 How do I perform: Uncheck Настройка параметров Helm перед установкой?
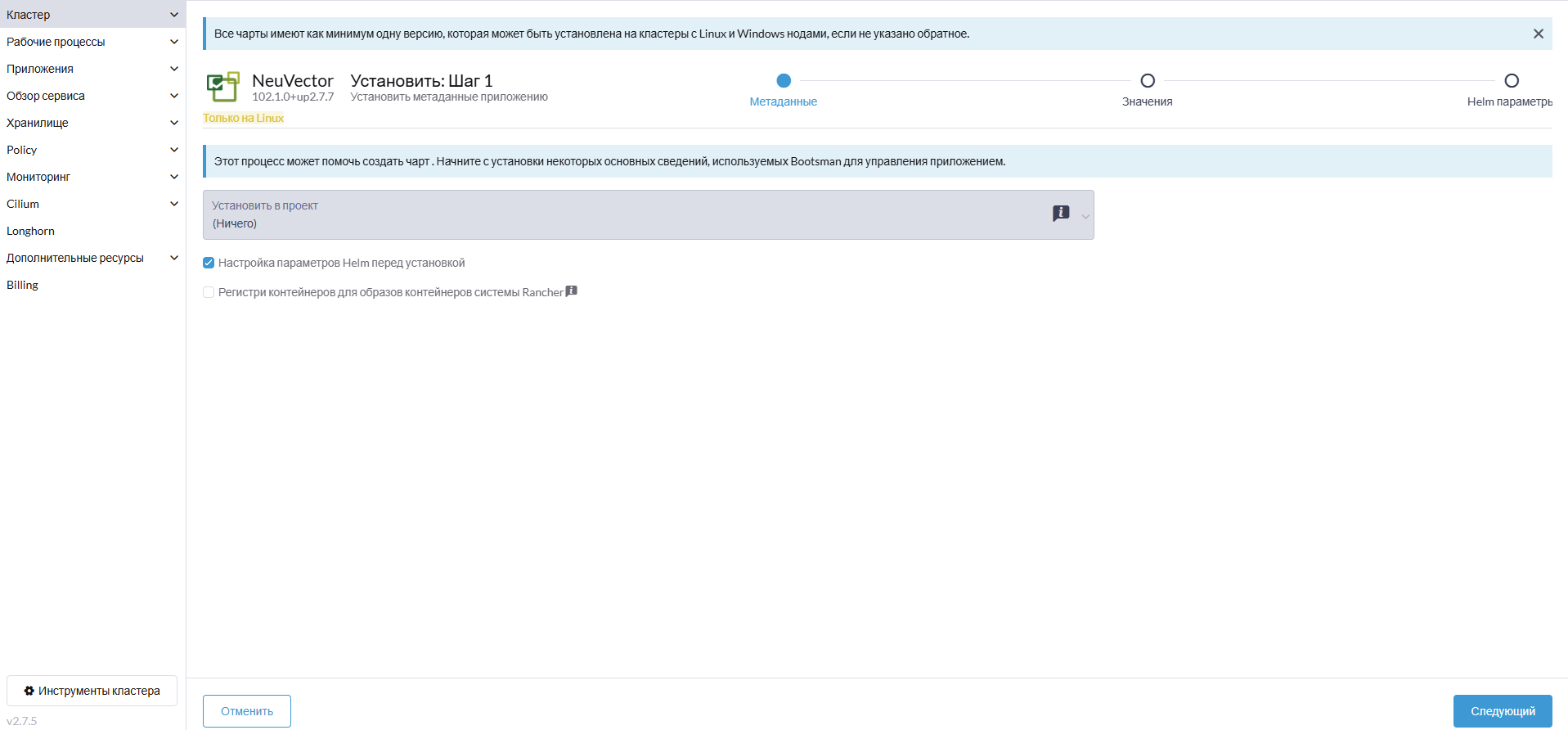(209, 263)
